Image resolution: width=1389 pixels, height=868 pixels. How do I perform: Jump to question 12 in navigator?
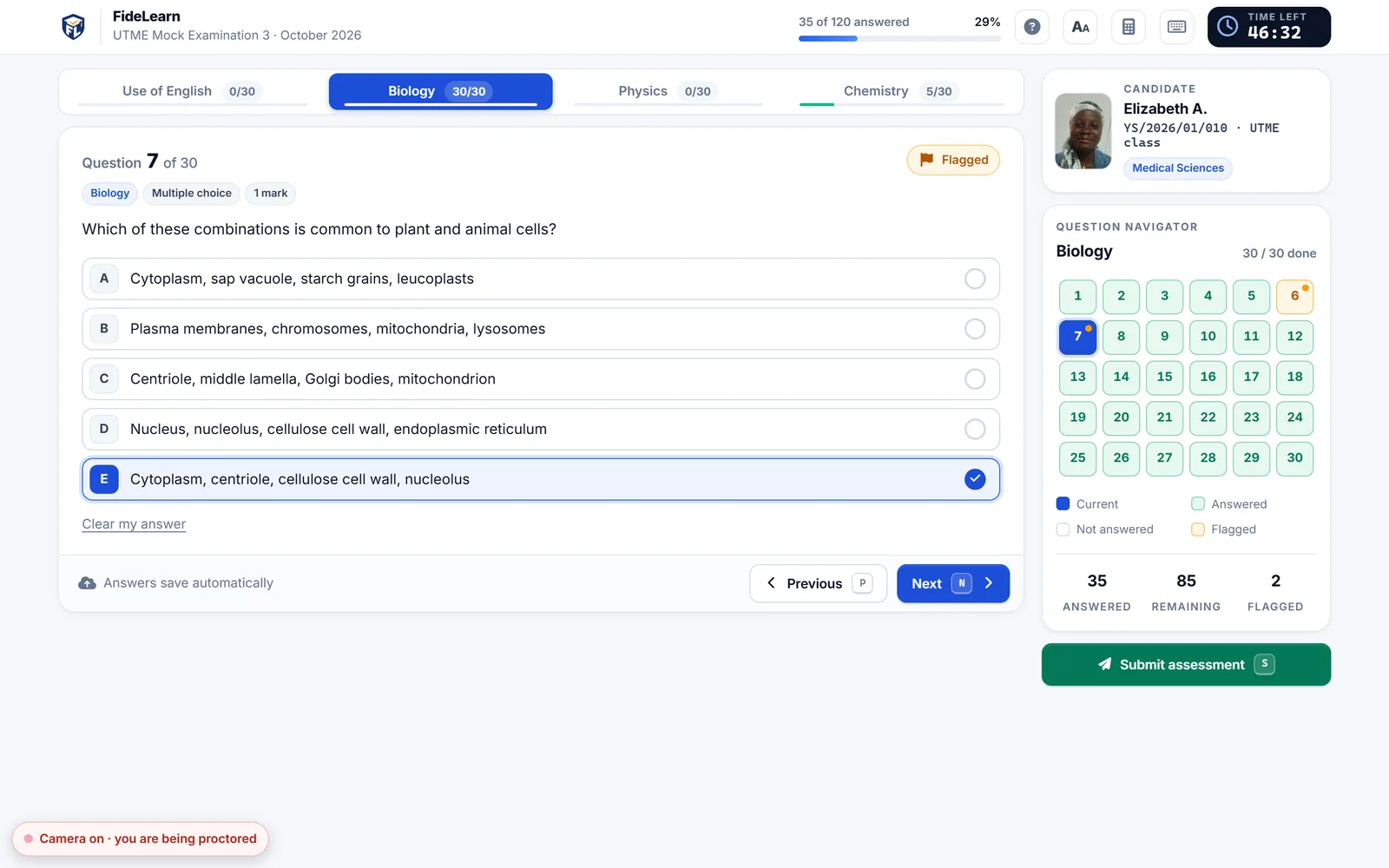(x=1294, y=337)
